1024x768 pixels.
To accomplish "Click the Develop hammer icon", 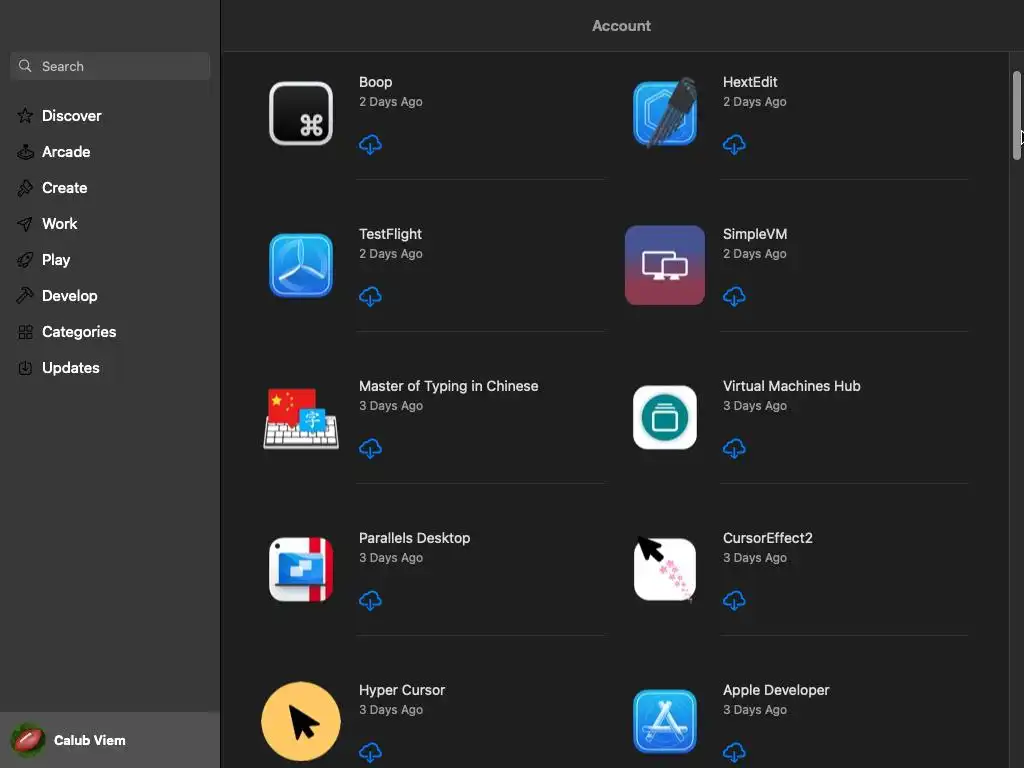I will coord(25,296).
